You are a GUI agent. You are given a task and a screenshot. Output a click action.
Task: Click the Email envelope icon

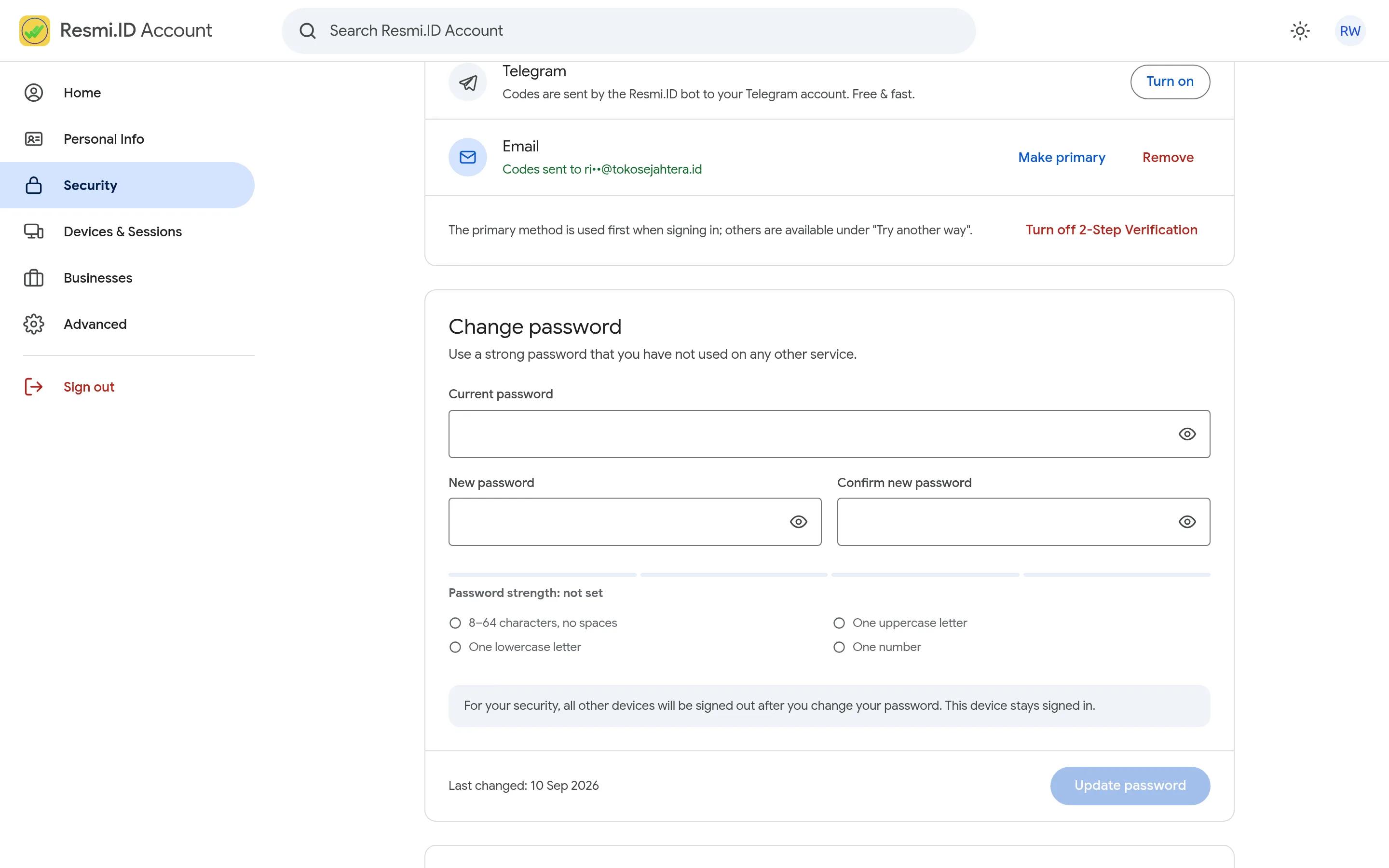coord(468,157)
